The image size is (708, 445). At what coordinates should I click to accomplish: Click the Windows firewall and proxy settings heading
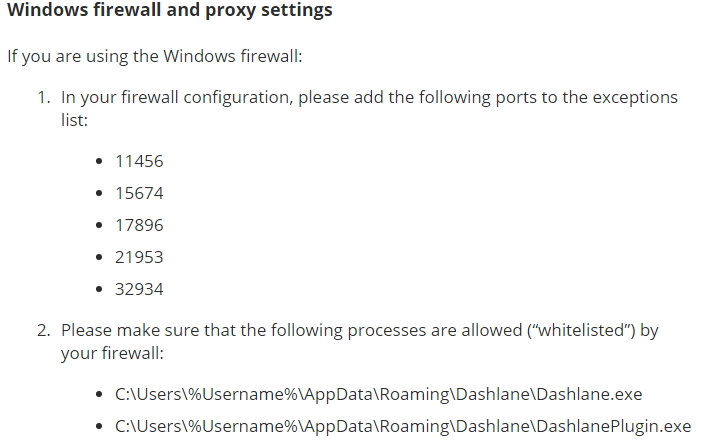click(x=170, y=10)
